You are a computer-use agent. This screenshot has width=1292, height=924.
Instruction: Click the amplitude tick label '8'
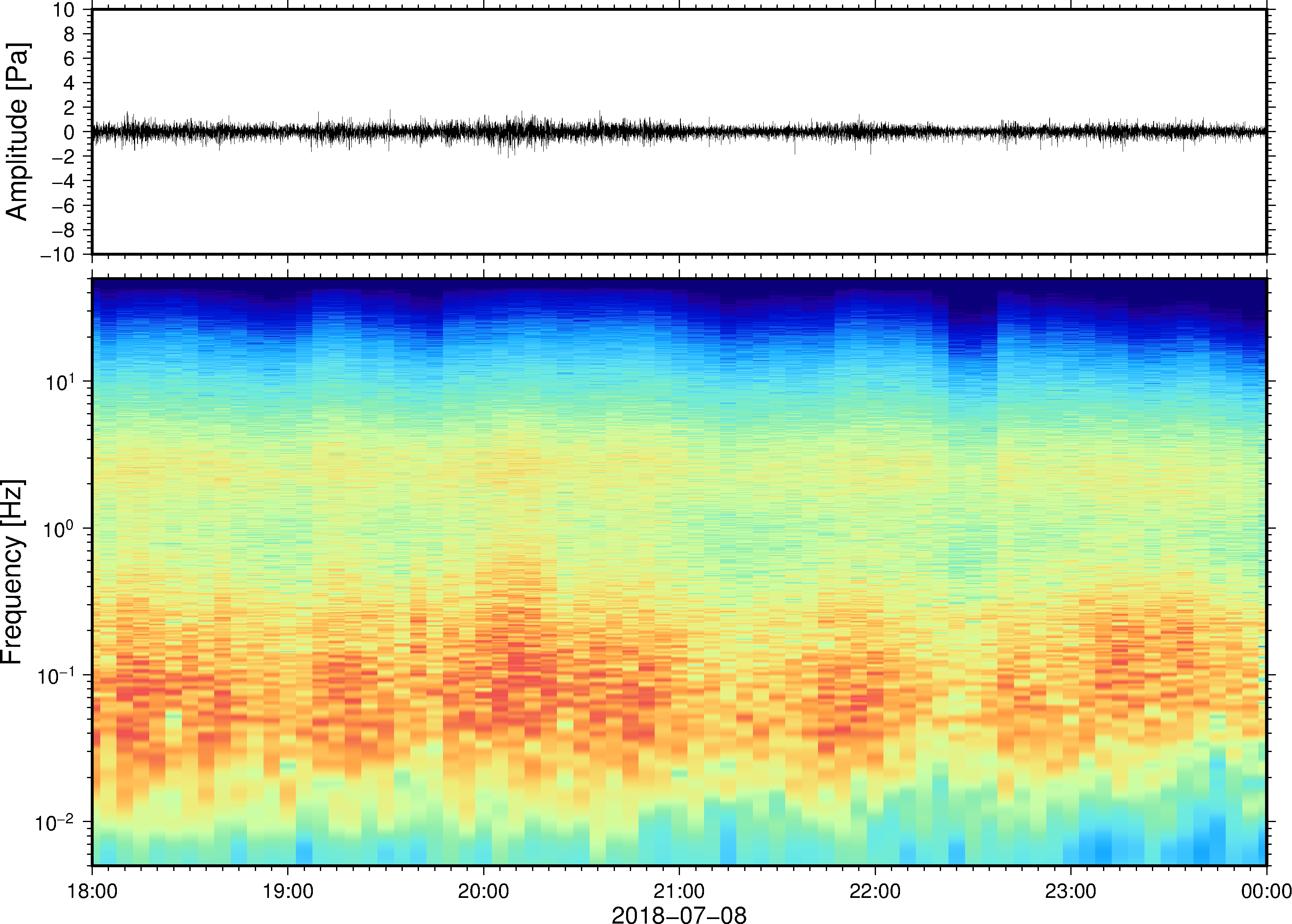tap(70, 34)
